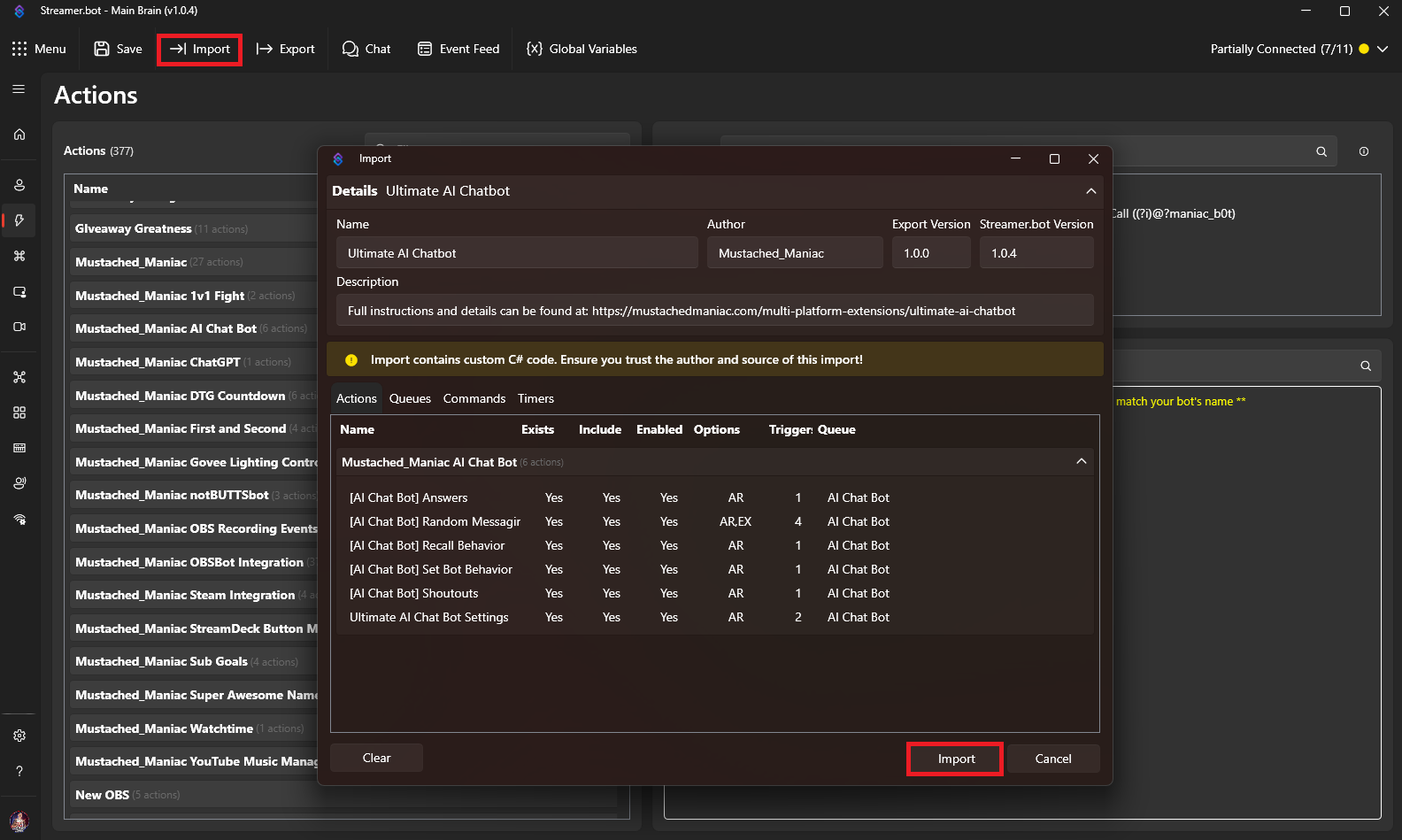Select Mustached_Maniac notBUTTSbot group
The width and height of the screenshot is (1402, 840).
pos(194,495)
